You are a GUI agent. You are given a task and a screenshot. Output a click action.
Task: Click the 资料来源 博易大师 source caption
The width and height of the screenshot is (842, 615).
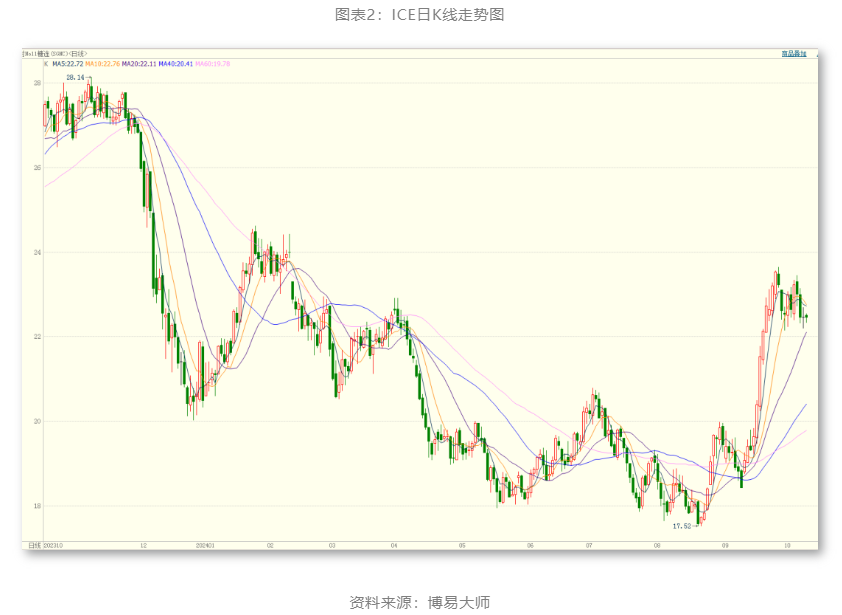pyautogui.click(x=420, y=601)
